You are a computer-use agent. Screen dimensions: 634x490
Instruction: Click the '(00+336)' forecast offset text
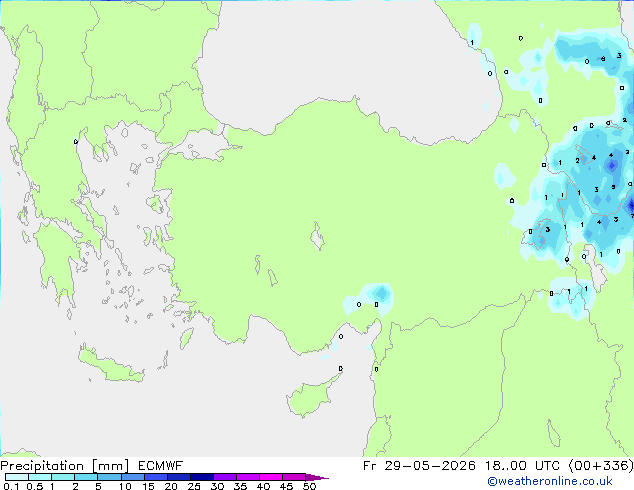point(601,466)
